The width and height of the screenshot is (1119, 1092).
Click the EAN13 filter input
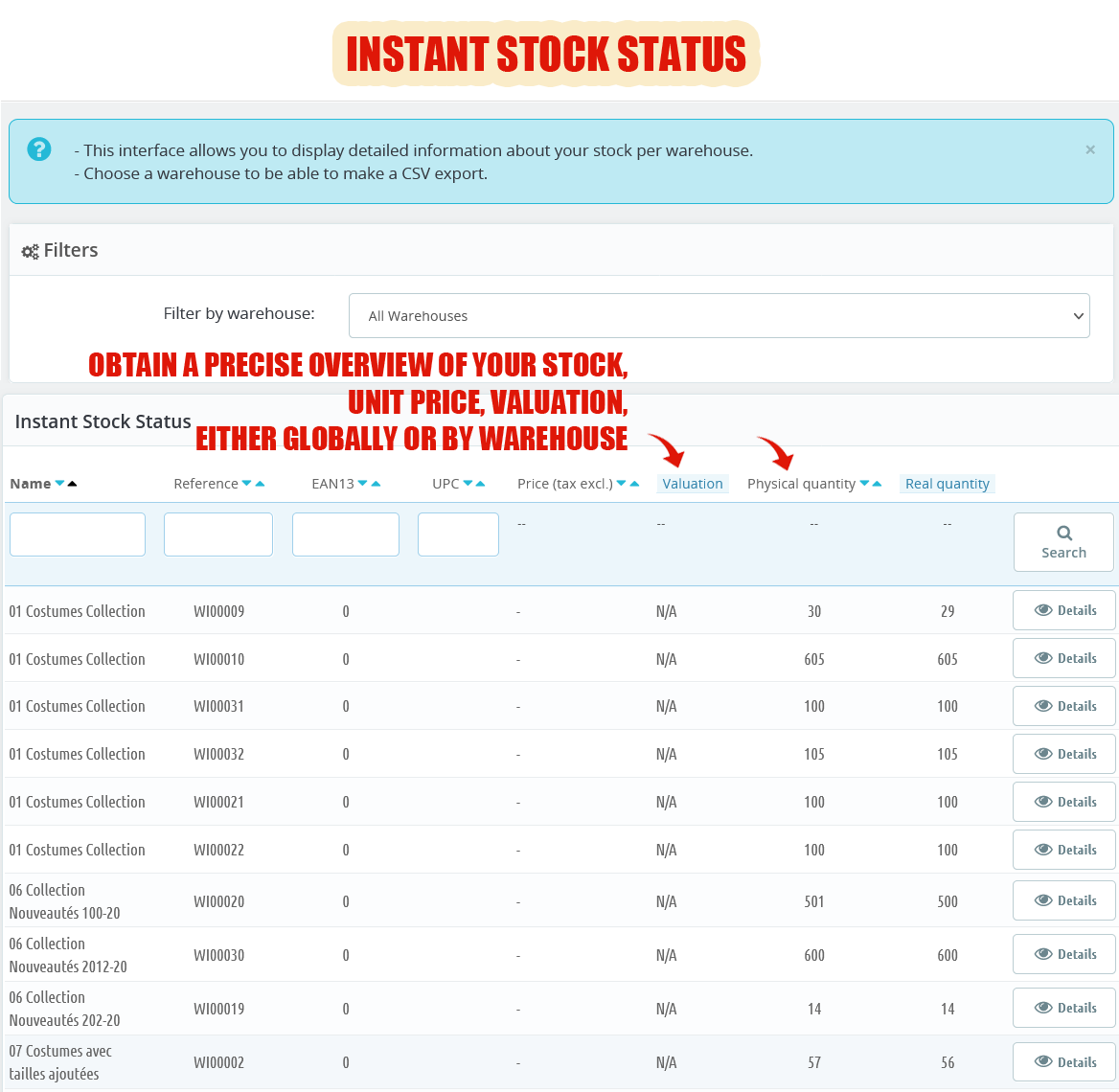coord(346,535)
